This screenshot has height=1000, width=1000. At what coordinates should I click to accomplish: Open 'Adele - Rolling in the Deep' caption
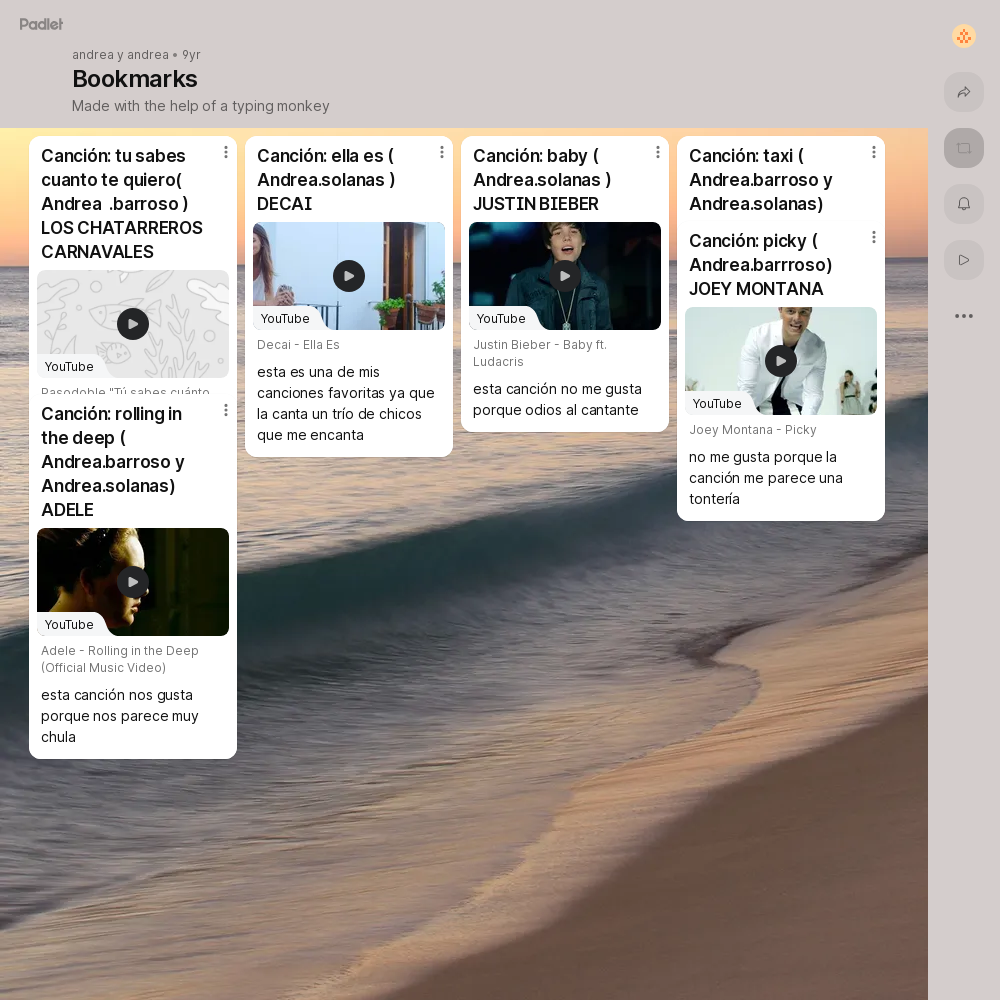tap(120, 659)
